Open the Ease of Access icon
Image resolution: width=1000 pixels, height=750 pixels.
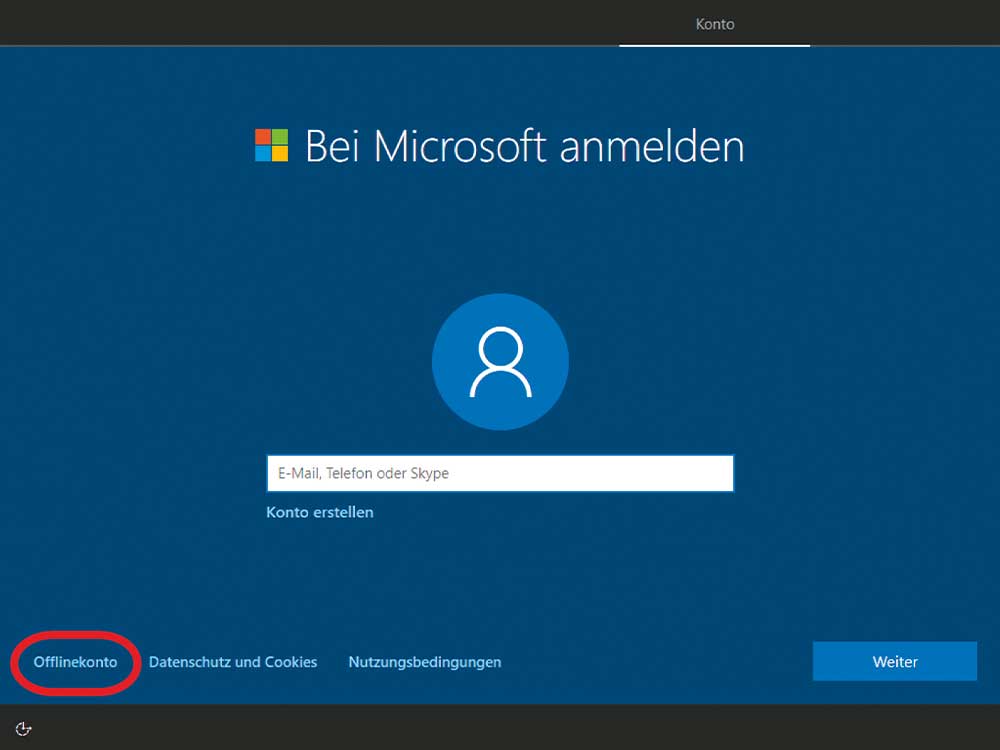click(24, 728)
